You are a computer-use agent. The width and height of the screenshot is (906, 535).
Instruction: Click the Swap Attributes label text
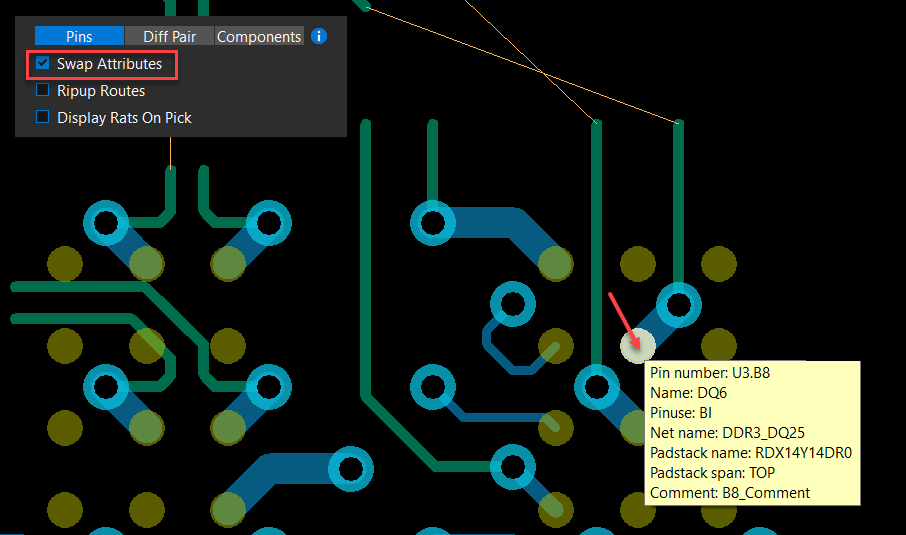pyautogui.click(x=109, y=64)
